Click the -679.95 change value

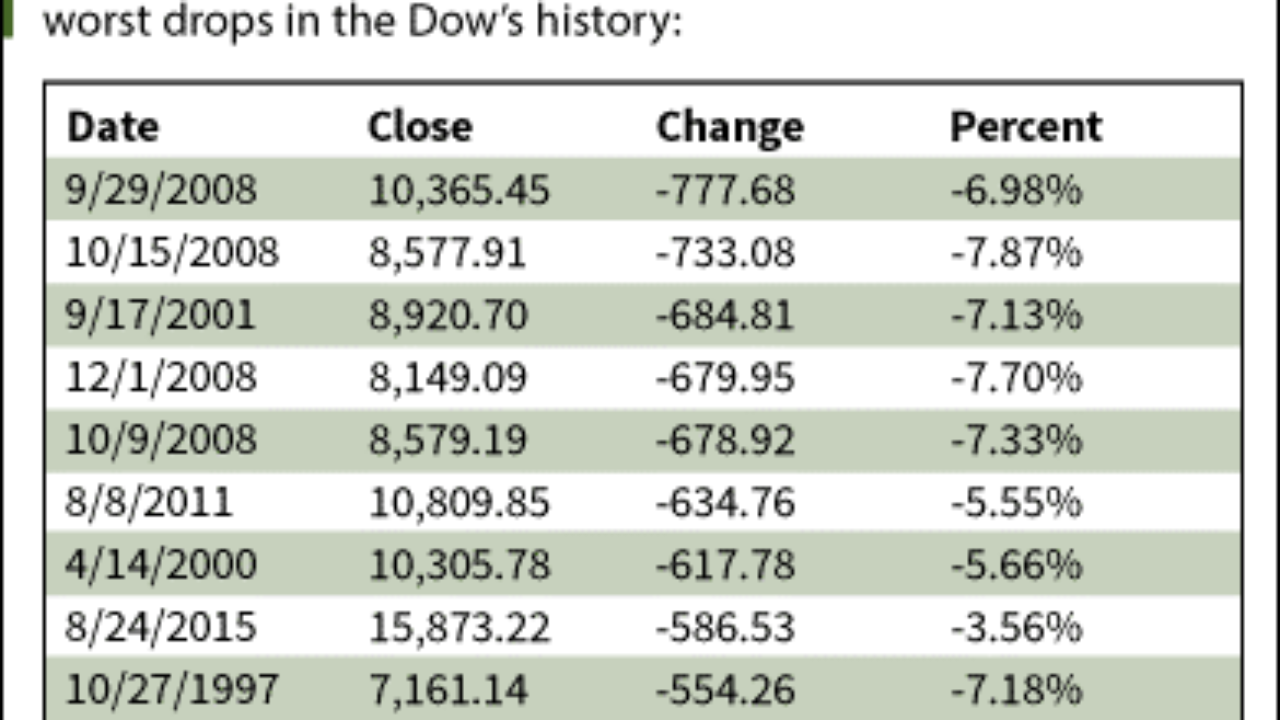(x=725, y=378)
